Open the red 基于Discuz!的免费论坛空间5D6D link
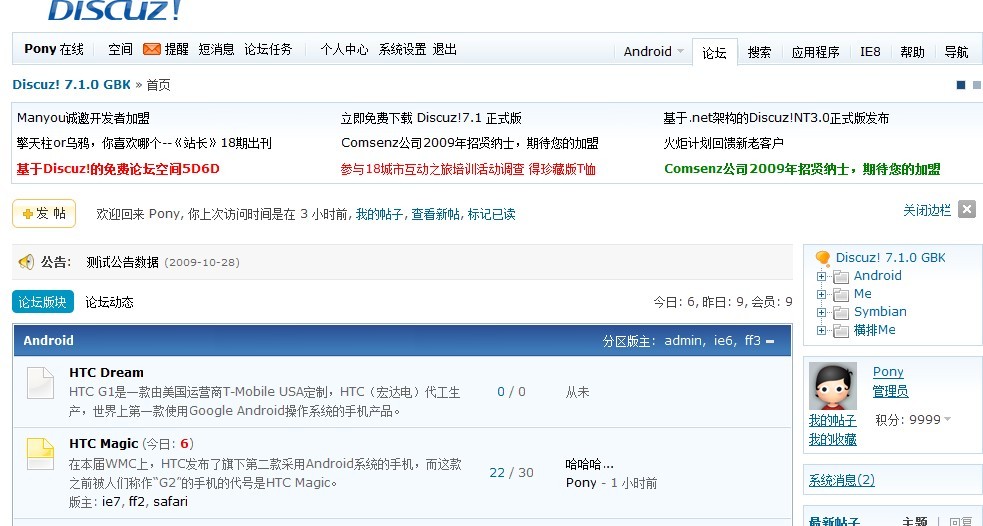The width and height of the screenshot is (983, 526). (x=118, y=169)
